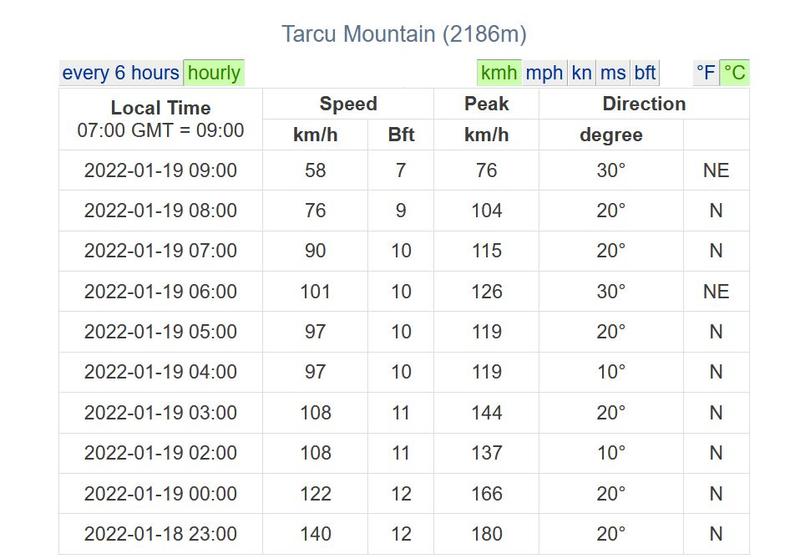This screenshot has height=559, width=800.
Task: Select the hourly view option
Action: click(214, 73)
